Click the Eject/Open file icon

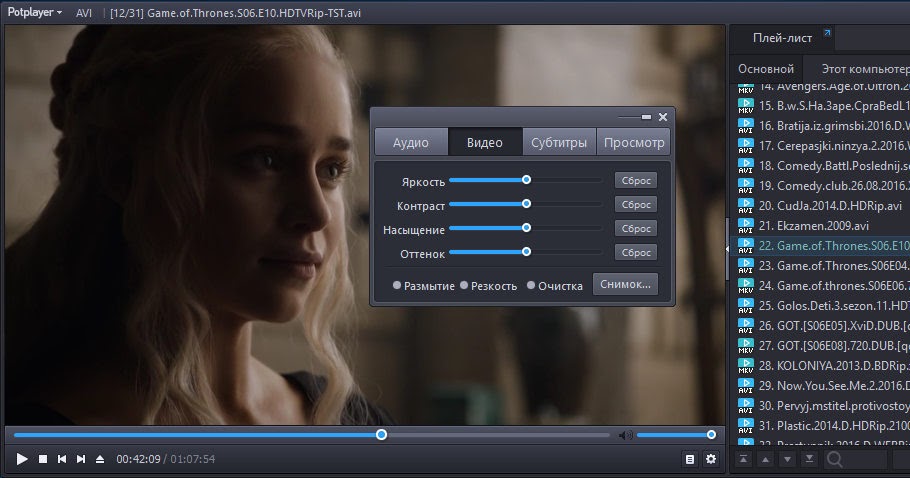99,459
